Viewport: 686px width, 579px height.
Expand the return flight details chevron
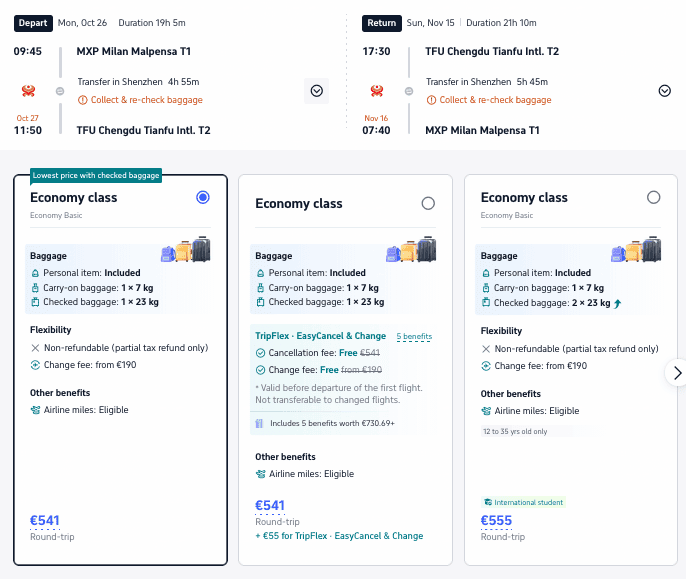pyautogui.click(x=665, y=91)
